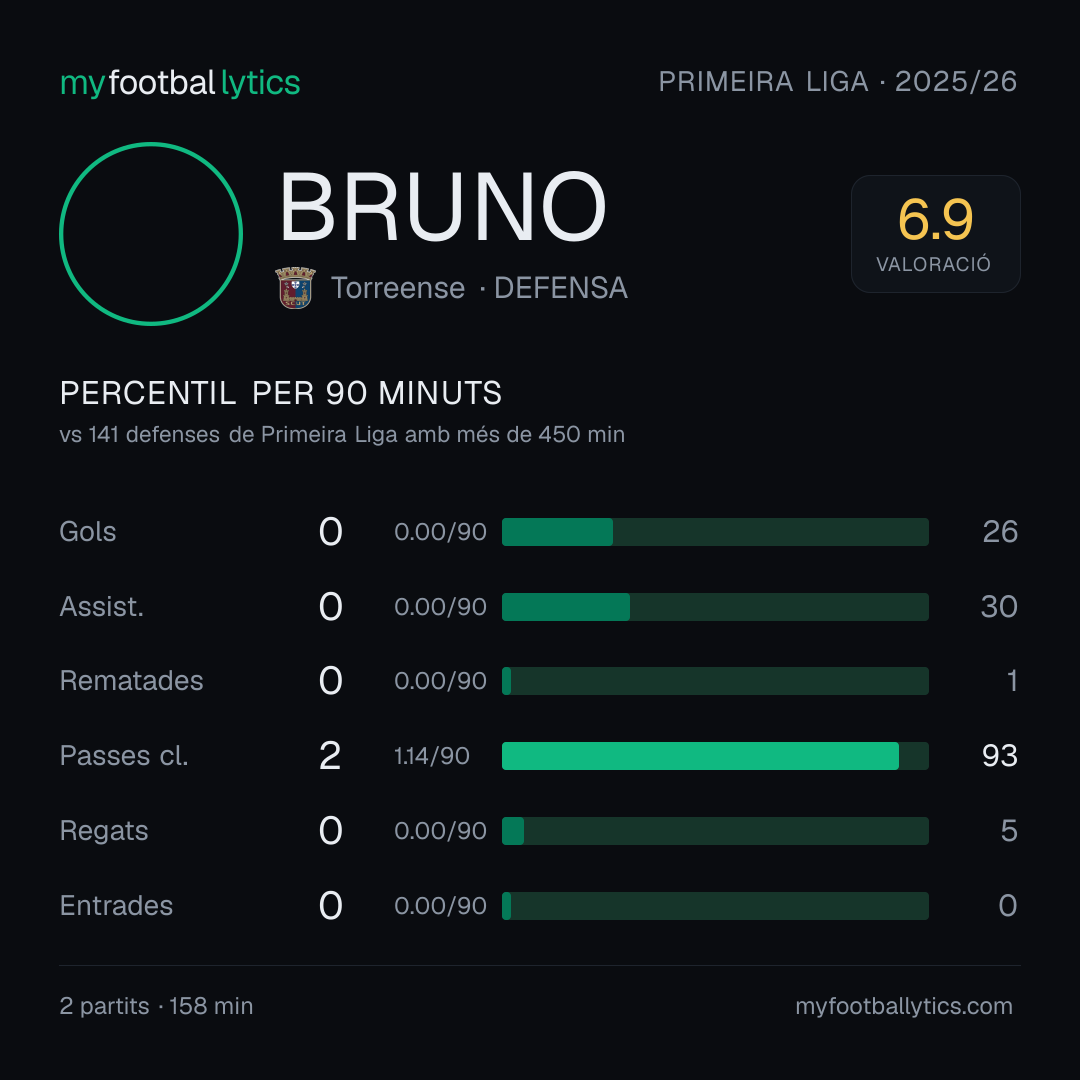Image resolution: width=1080 pixels, height=1080 pixels.
Task: Click the Torreense club crest icon
Action: pyautogui.click(x=295, y=287)
